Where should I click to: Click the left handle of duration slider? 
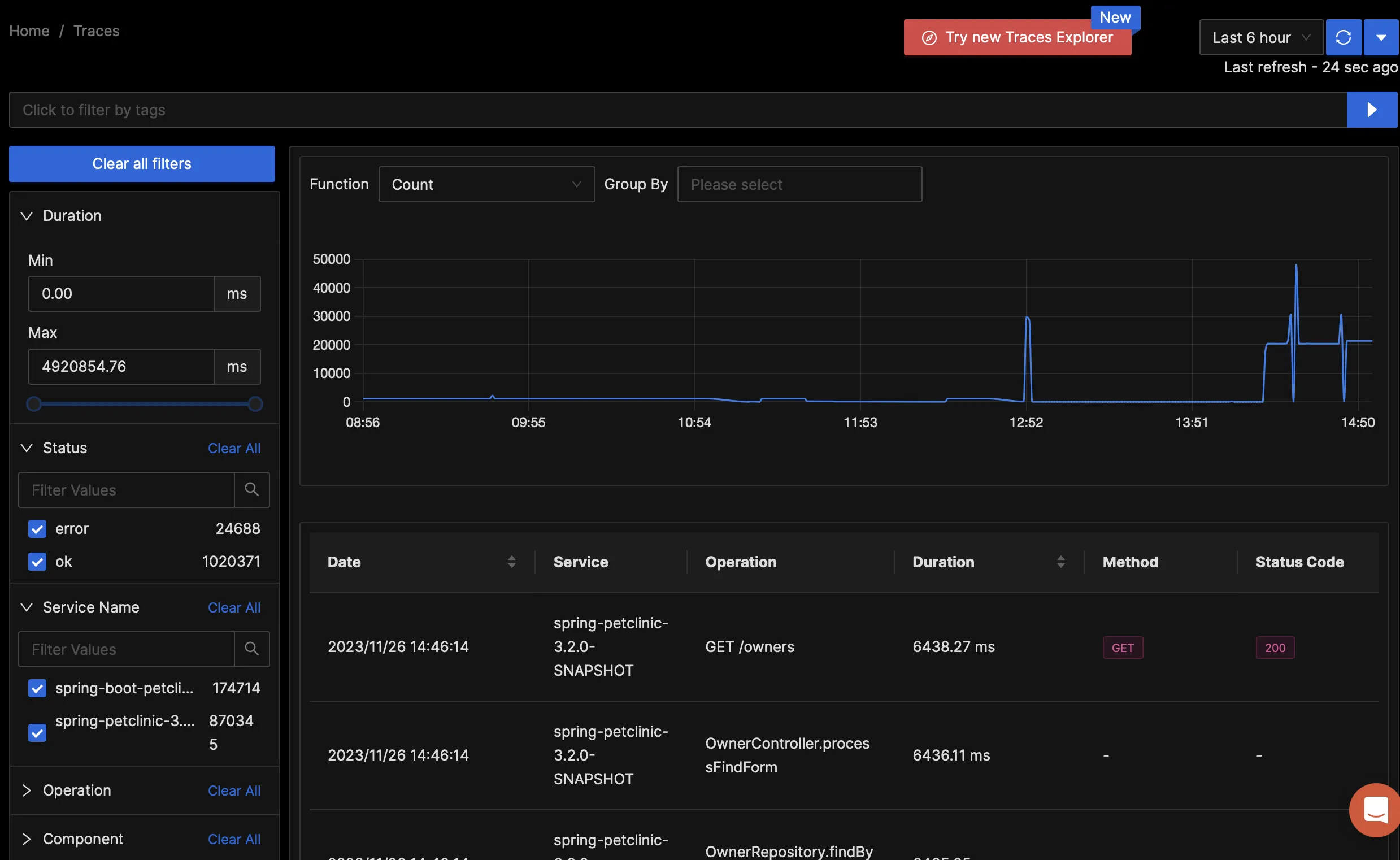pyautogui.click(x=34, y=404)
